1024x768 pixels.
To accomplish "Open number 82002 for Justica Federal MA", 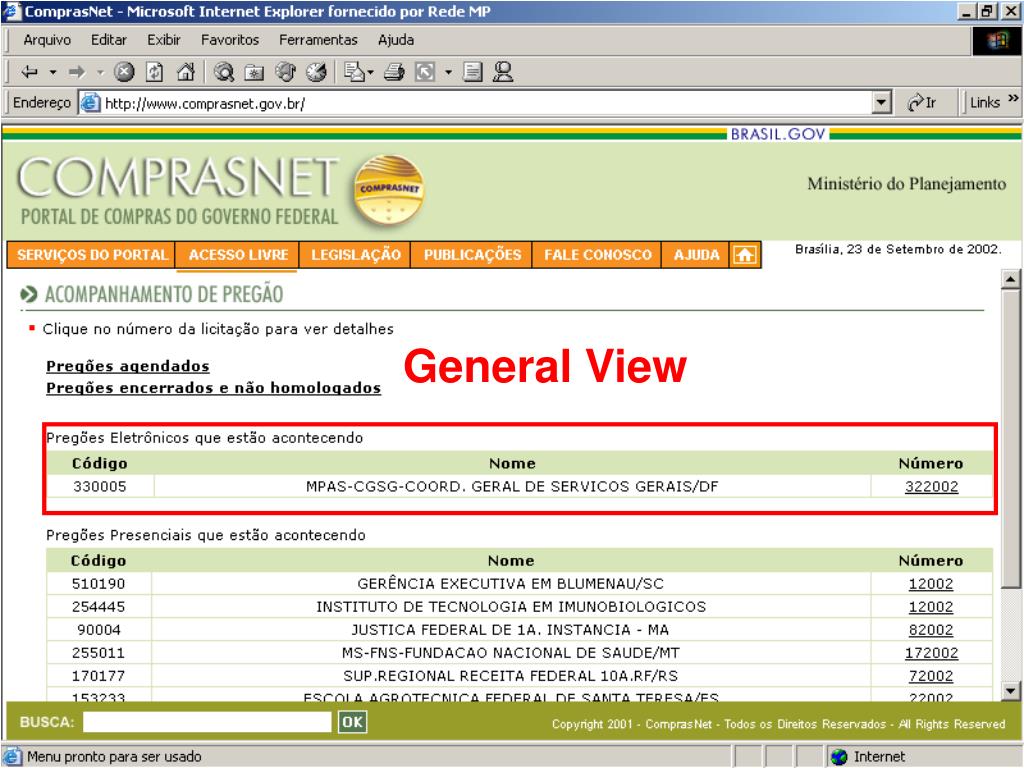I will click(x=931, y=630).
